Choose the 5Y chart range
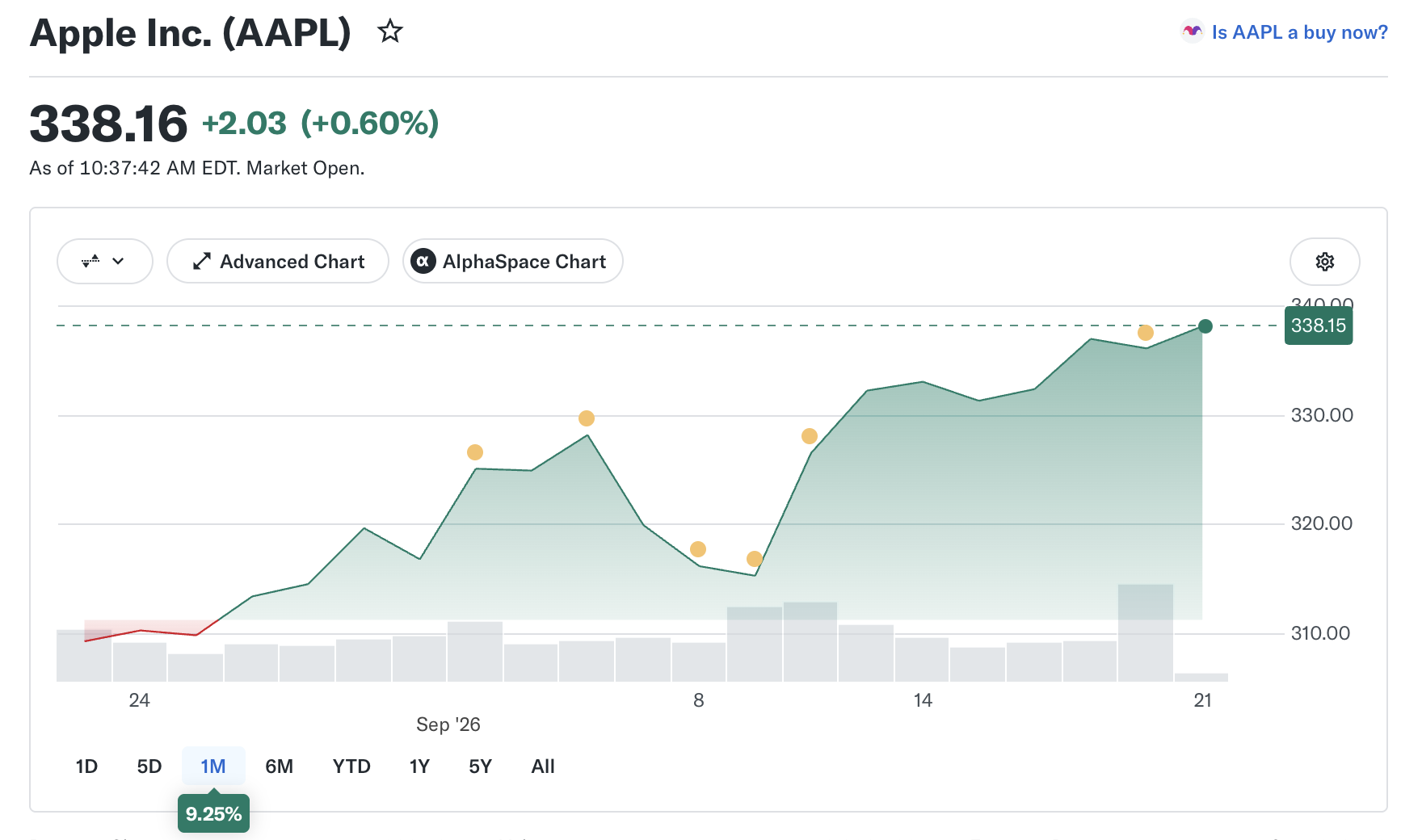Screen dimensions: 1401x840 480,766
